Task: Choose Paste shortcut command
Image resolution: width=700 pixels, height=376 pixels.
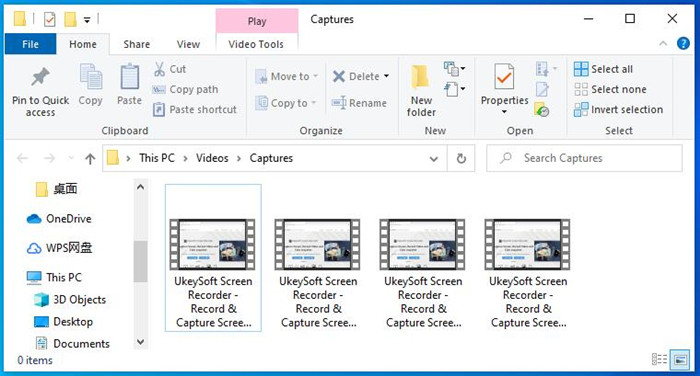Action: (194, 109)
